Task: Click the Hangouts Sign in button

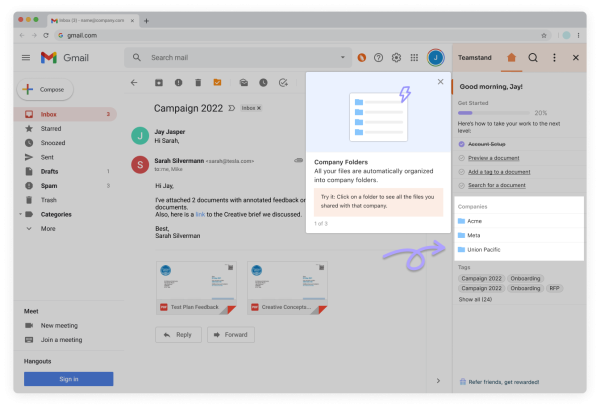Action: (x=68, y=379)
